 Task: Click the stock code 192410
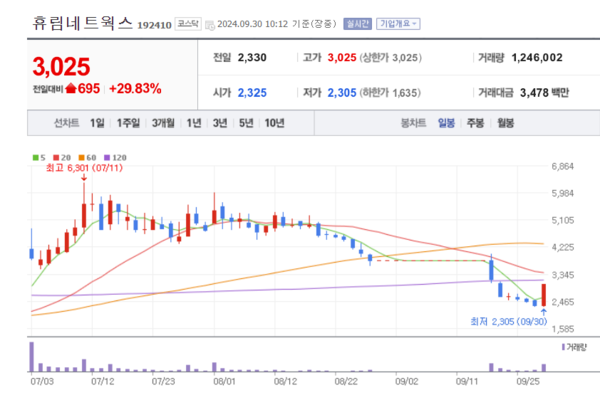coord(154,25)
